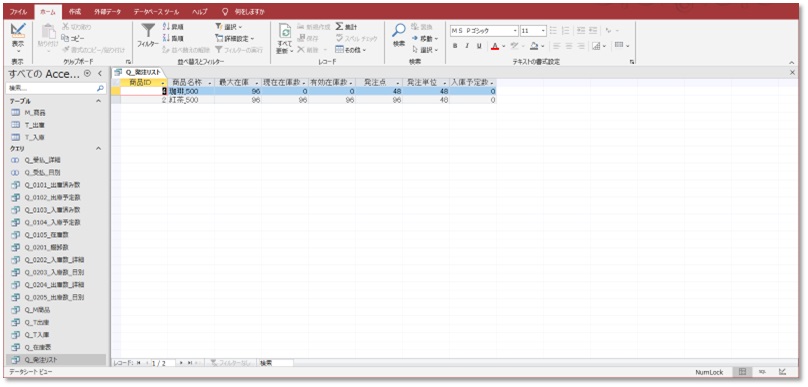Apply italic formatting

(467, 46)
